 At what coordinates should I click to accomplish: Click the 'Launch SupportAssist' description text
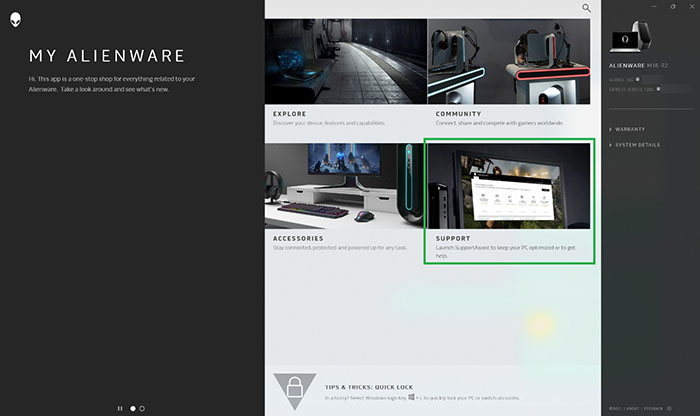(505, 251)
